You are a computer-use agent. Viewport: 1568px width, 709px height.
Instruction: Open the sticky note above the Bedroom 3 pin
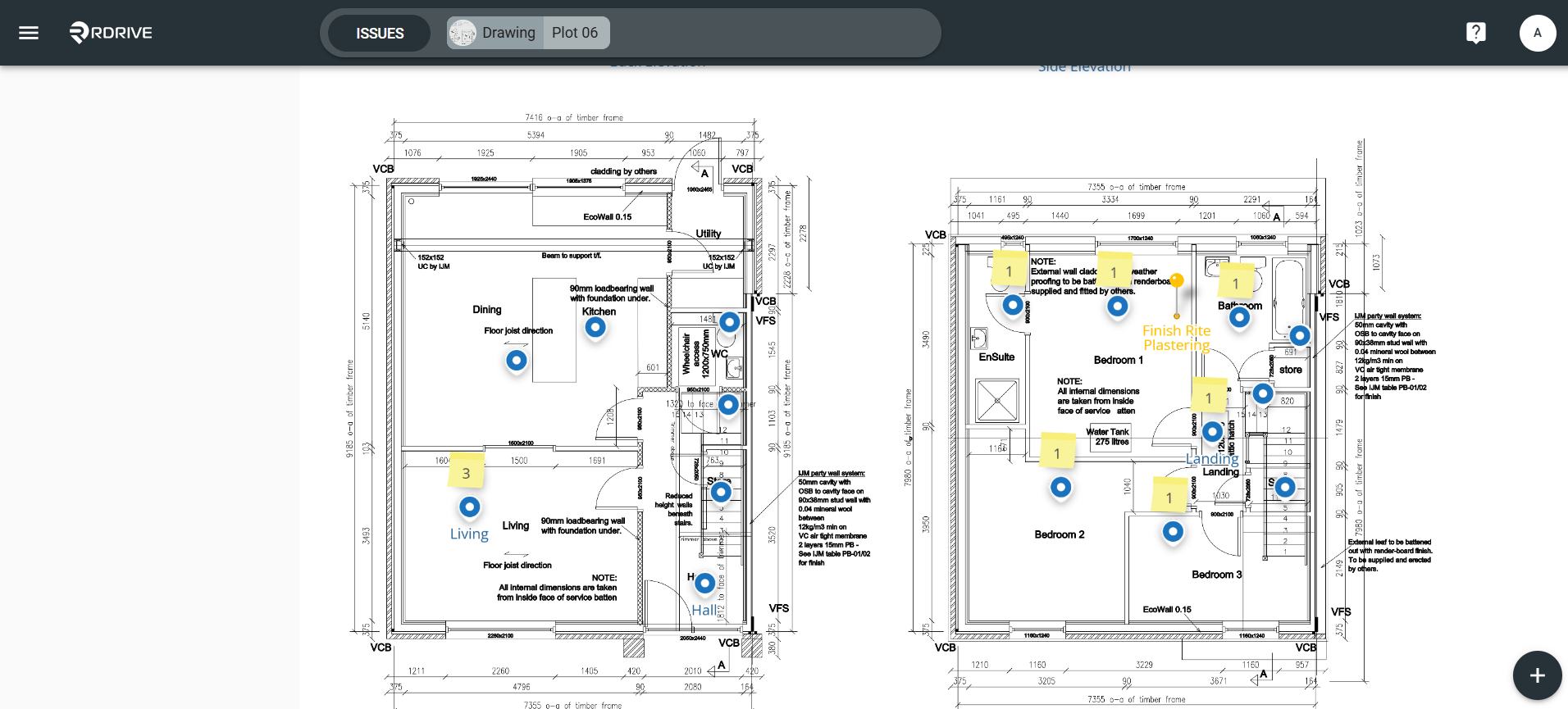[x=1169, y=496]
